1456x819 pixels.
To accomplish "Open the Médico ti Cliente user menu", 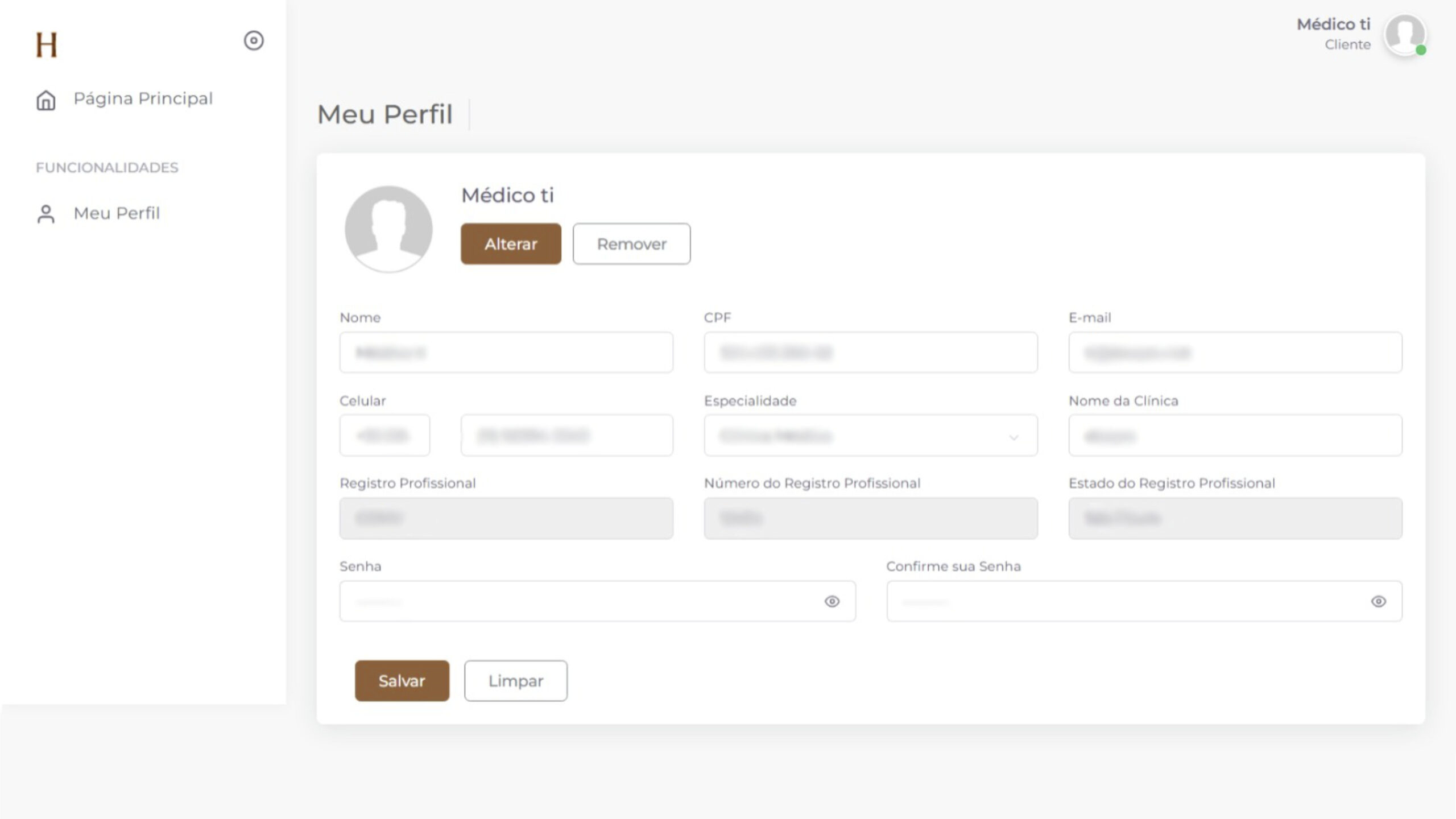I will [x=1333, y=33].
